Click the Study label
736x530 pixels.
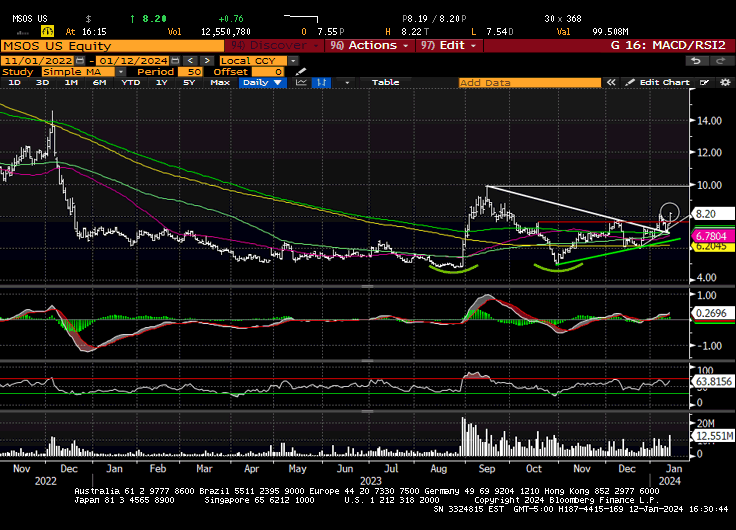pyautogui.click(x=18, y=72)
